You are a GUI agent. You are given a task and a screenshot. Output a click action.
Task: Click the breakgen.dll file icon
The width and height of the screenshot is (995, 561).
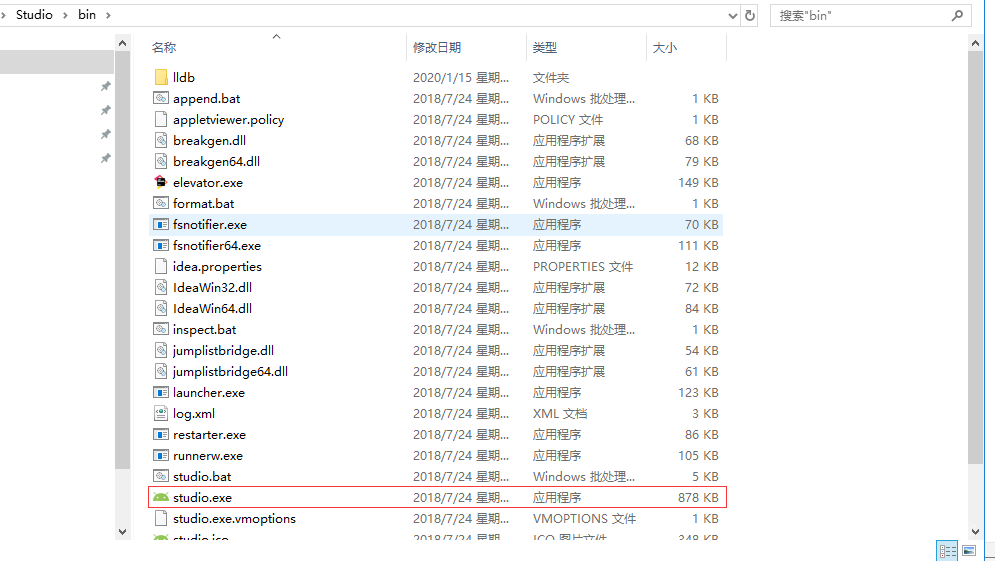(161, 140)
